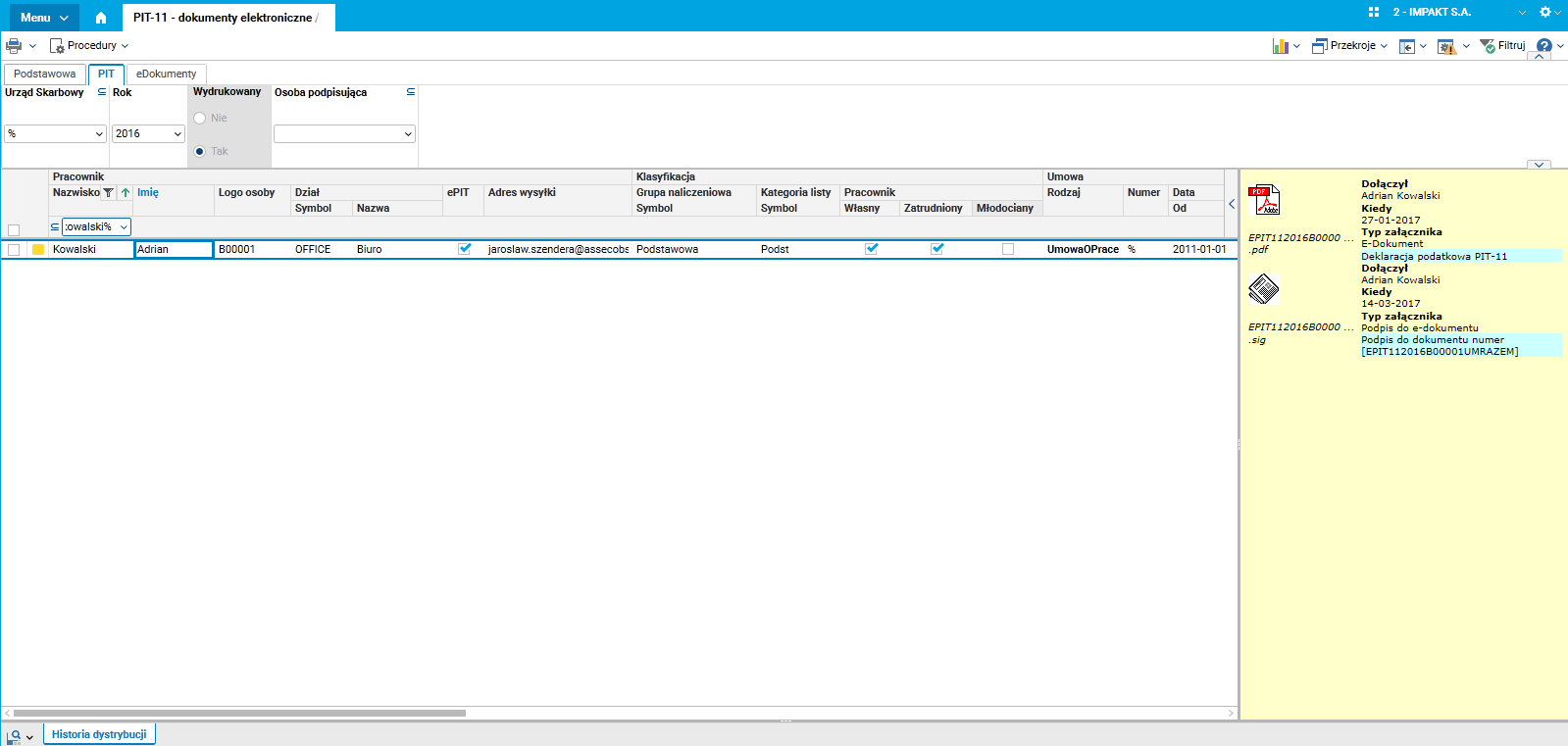Click the printer icon in the toolbar
This screenshot has width=1568, height=746.
14,45
